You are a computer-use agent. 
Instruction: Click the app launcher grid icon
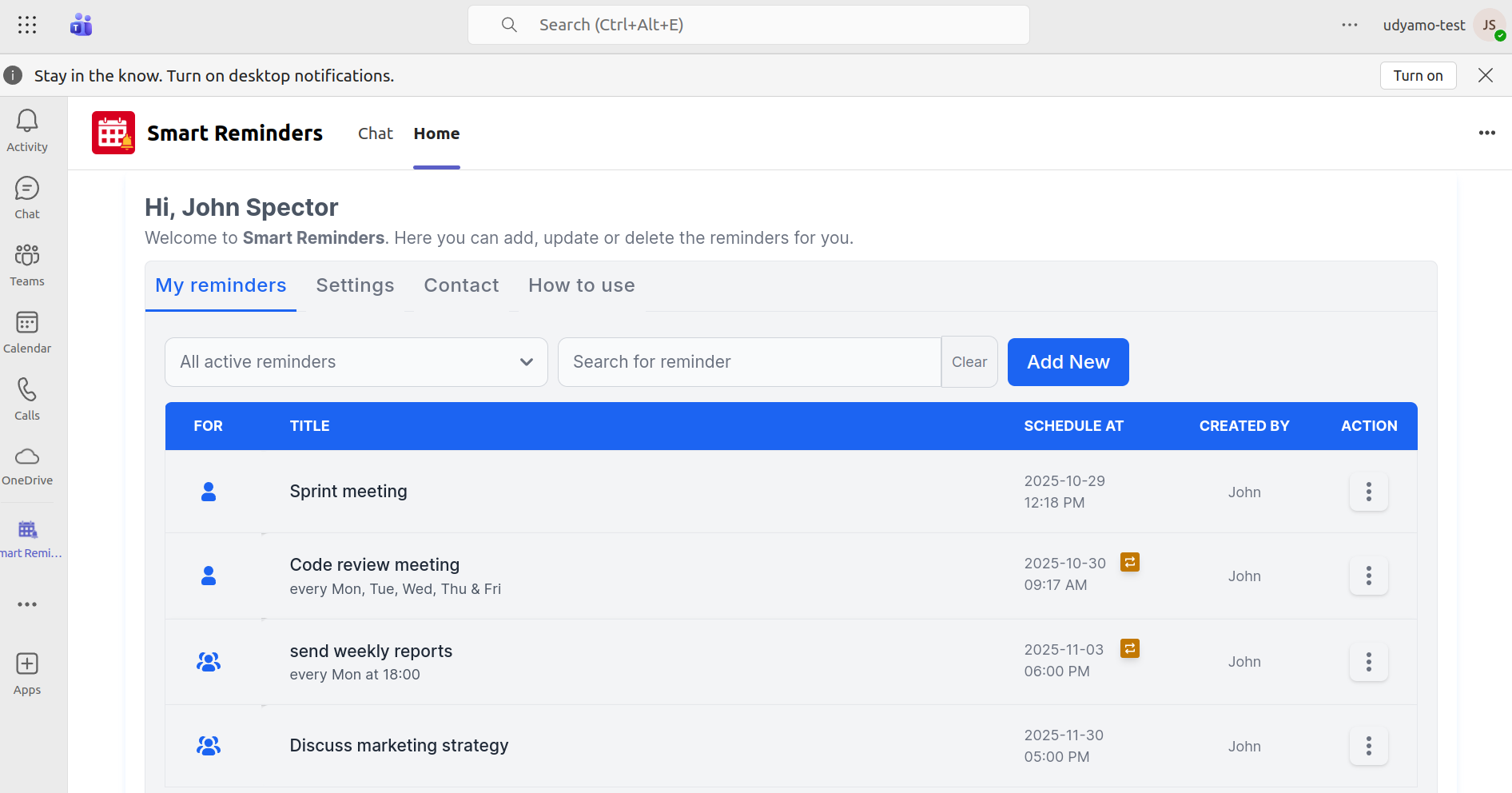(27, 25)
